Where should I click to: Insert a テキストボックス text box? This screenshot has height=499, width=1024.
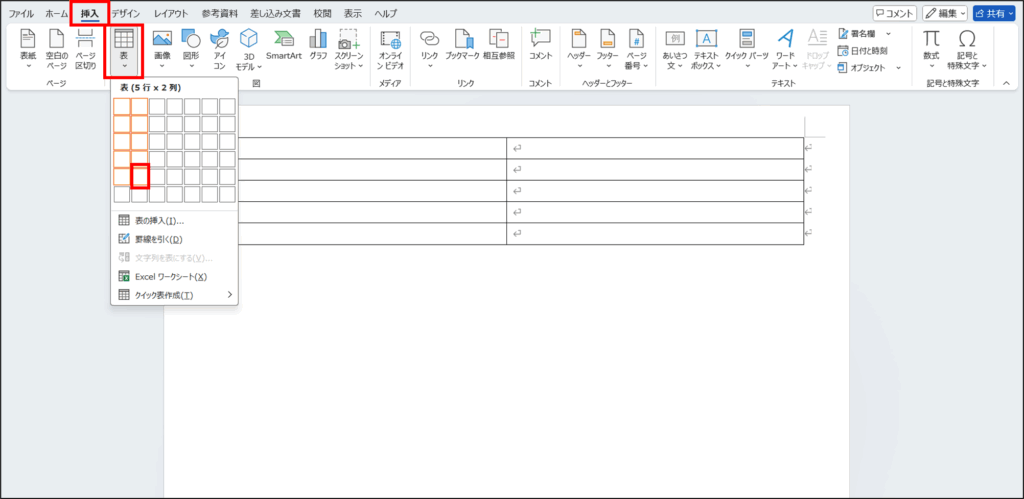[x=706, y=49]
